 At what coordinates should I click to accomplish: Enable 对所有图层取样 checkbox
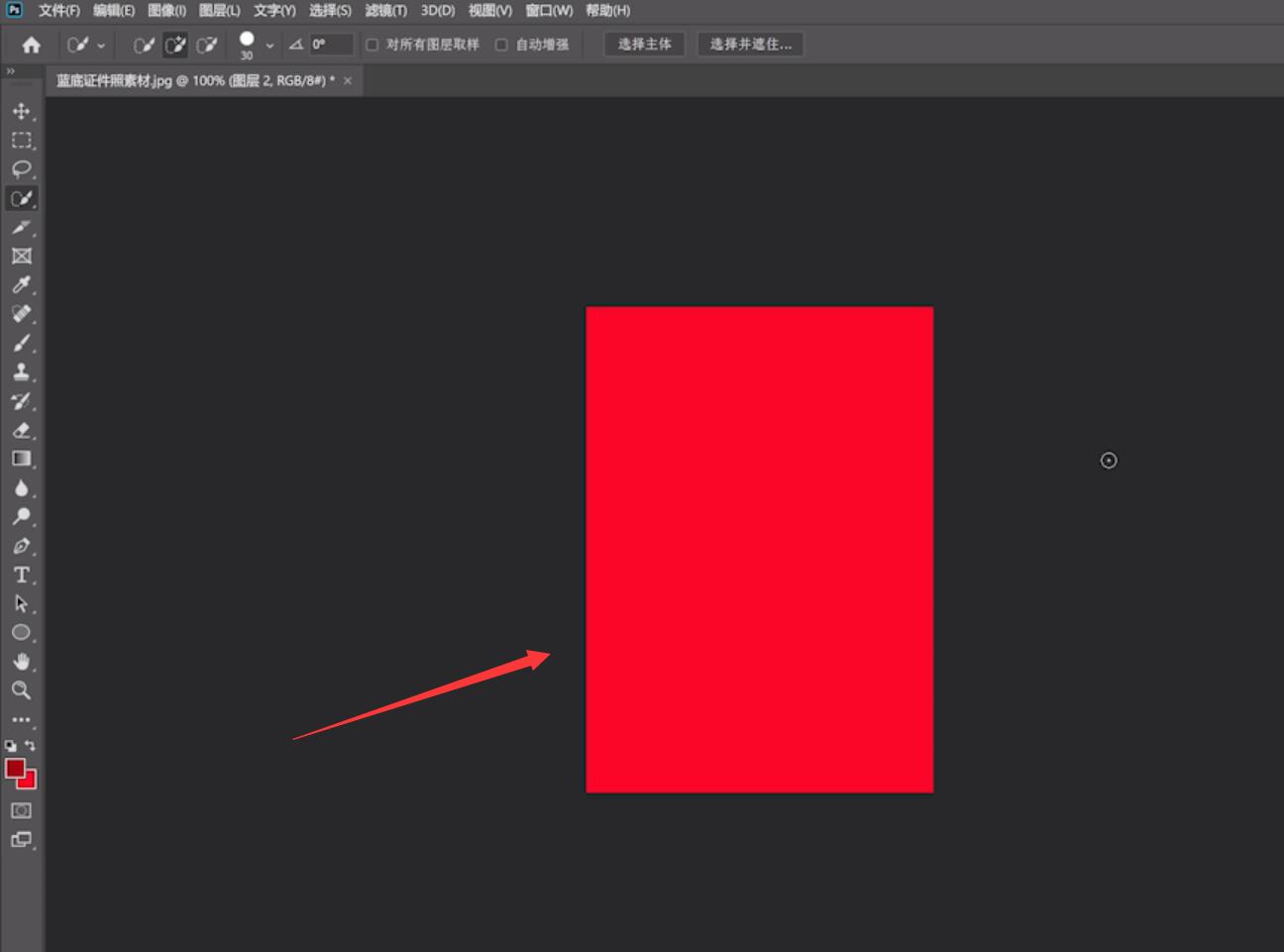[x=373, y=45]
